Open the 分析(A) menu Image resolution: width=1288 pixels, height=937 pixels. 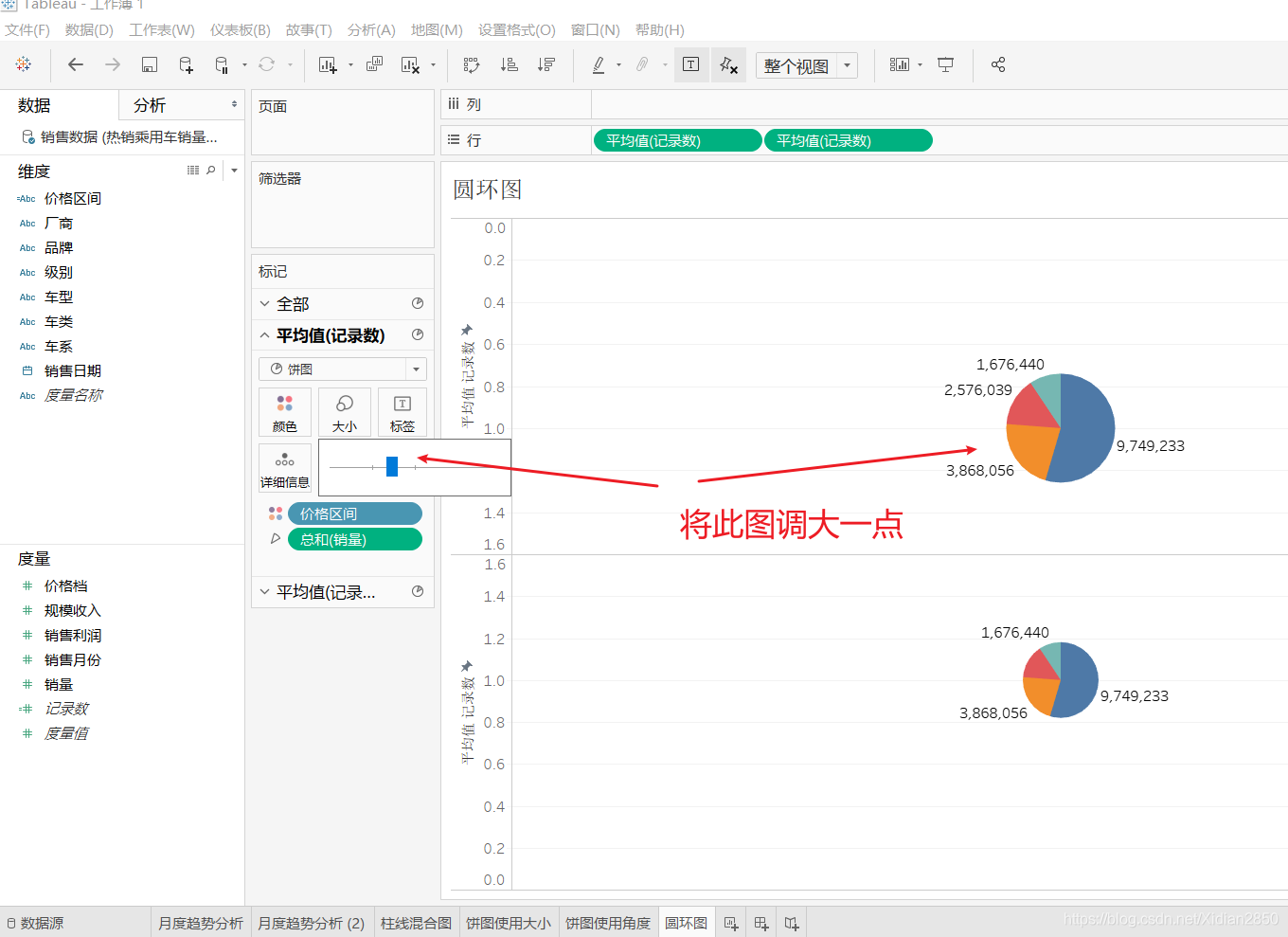pyautogui.click(x=371, y=30)
